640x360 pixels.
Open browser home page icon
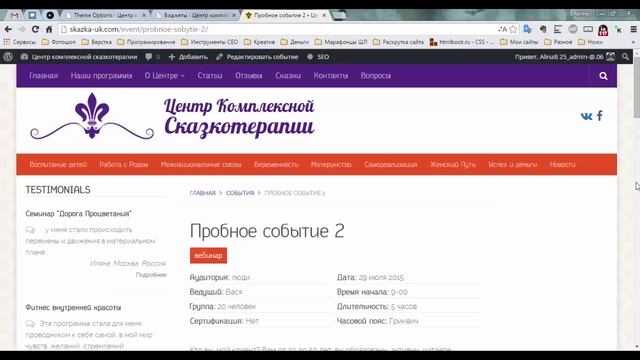point(49,29)
